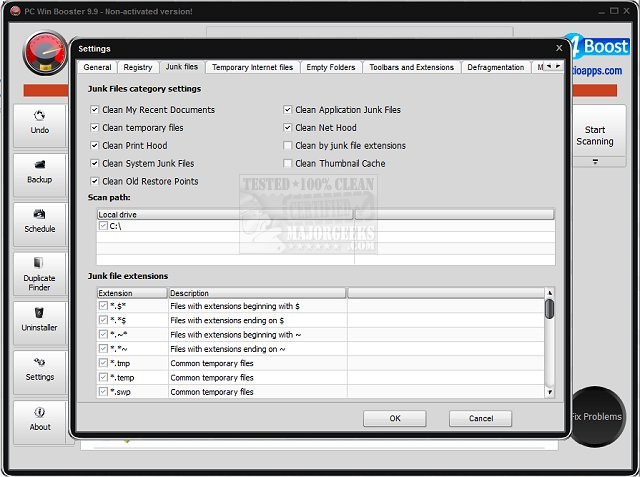The image size is (640, 477).
Task: Click the Cancel button
Action: click(x=480, y=418)
